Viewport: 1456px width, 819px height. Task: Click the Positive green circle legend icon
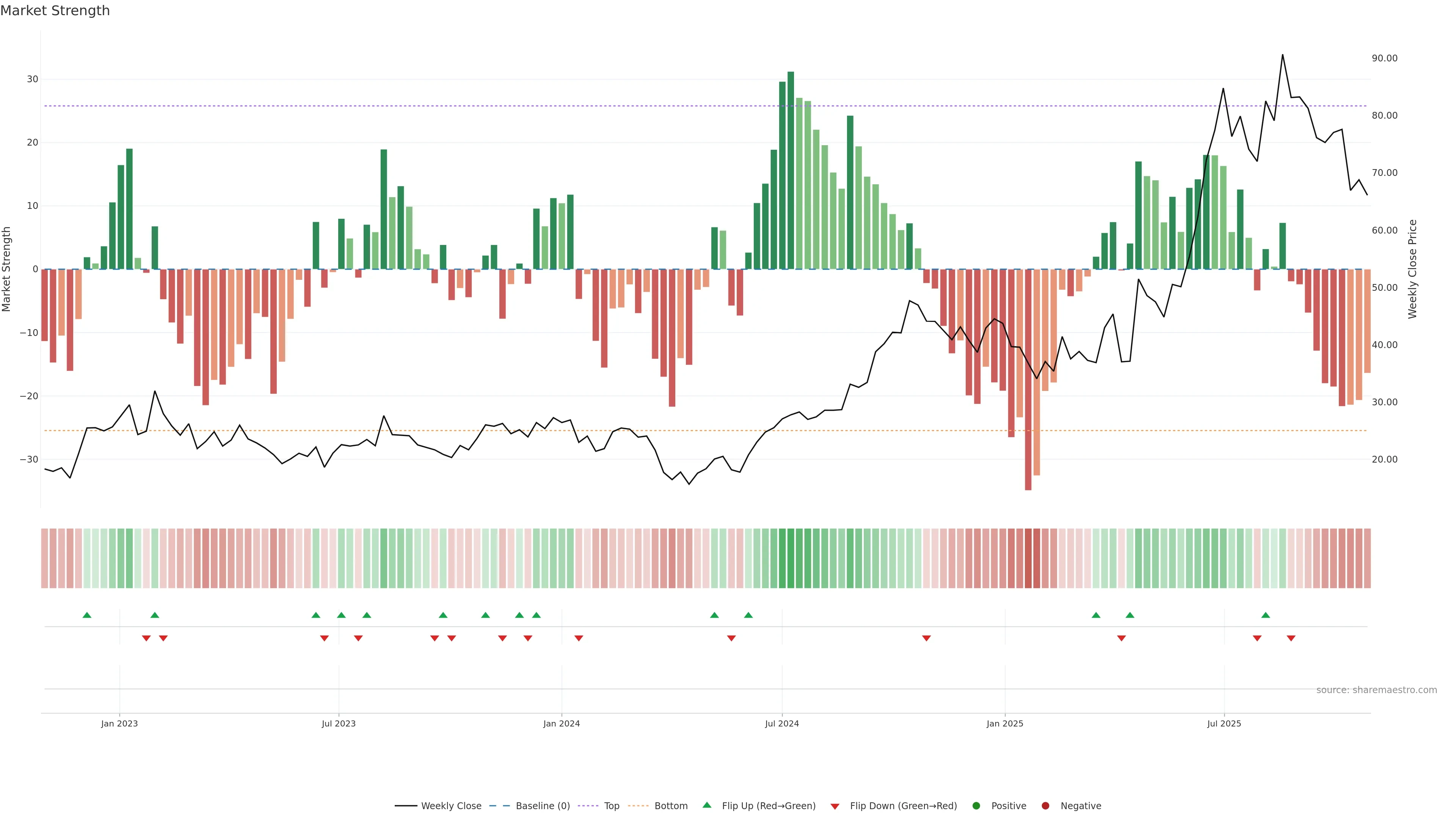pyautogui.click(x=976, y=805)
